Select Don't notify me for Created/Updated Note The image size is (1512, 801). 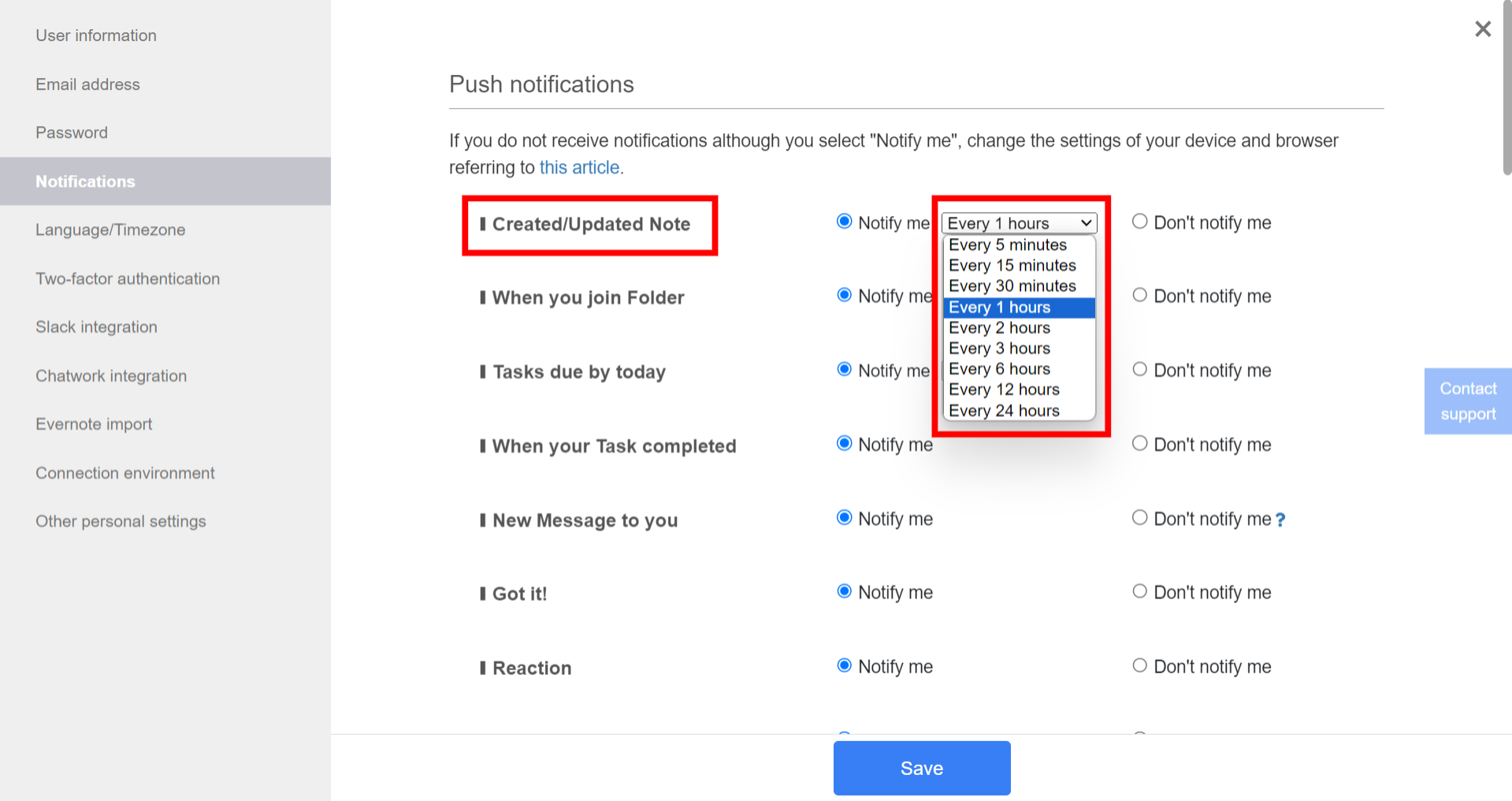tap(1139, 222)
